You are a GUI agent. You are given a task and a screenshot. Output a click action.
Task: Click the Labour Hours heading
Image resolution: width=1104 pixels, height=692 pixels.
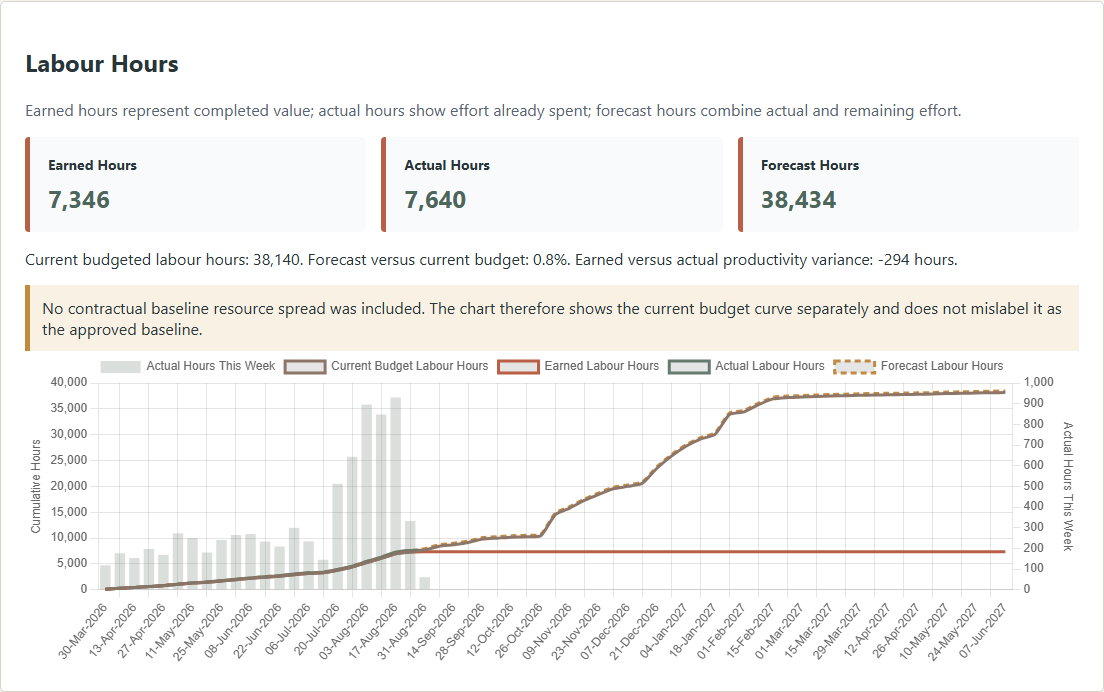click(x=102, y=64)
